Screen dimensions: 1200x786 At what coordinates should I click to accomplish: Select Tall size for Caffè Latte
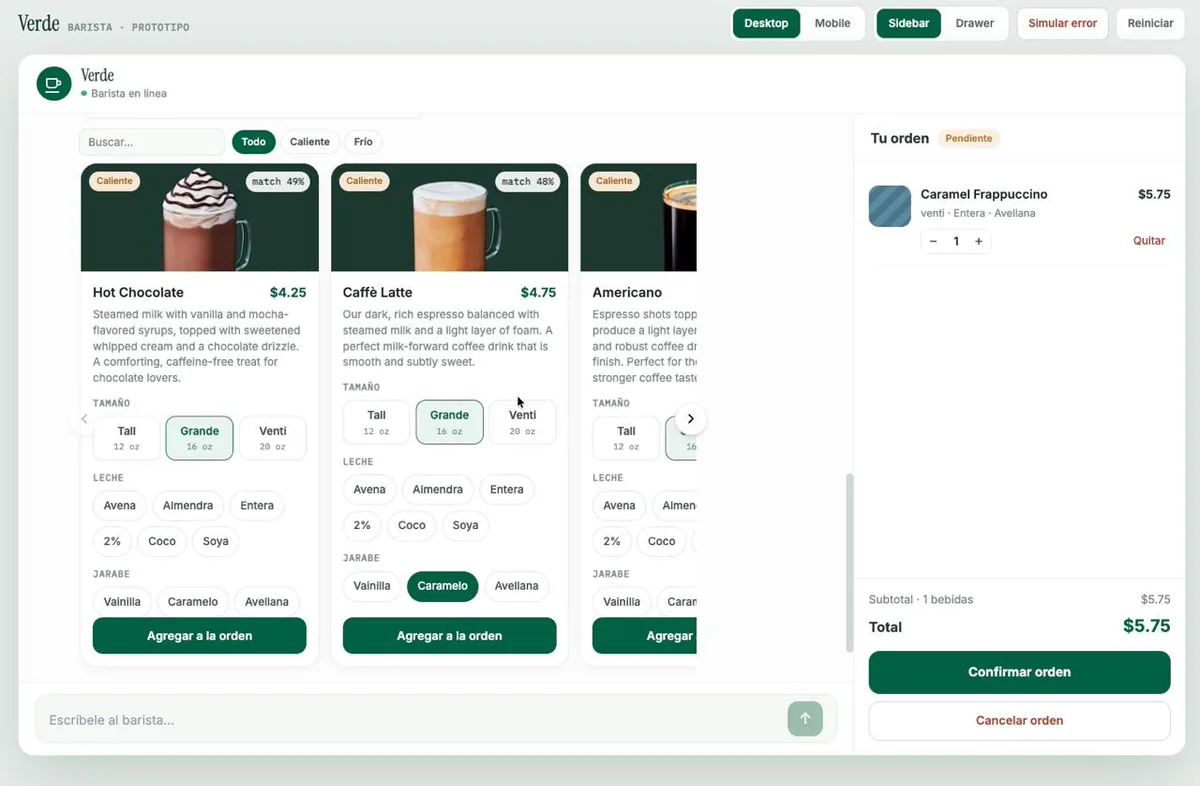click(376, 422)
